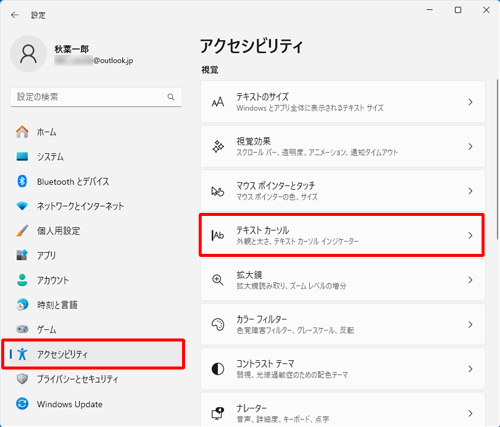Open コントラスト テーマ settings title

pos(265,364)
